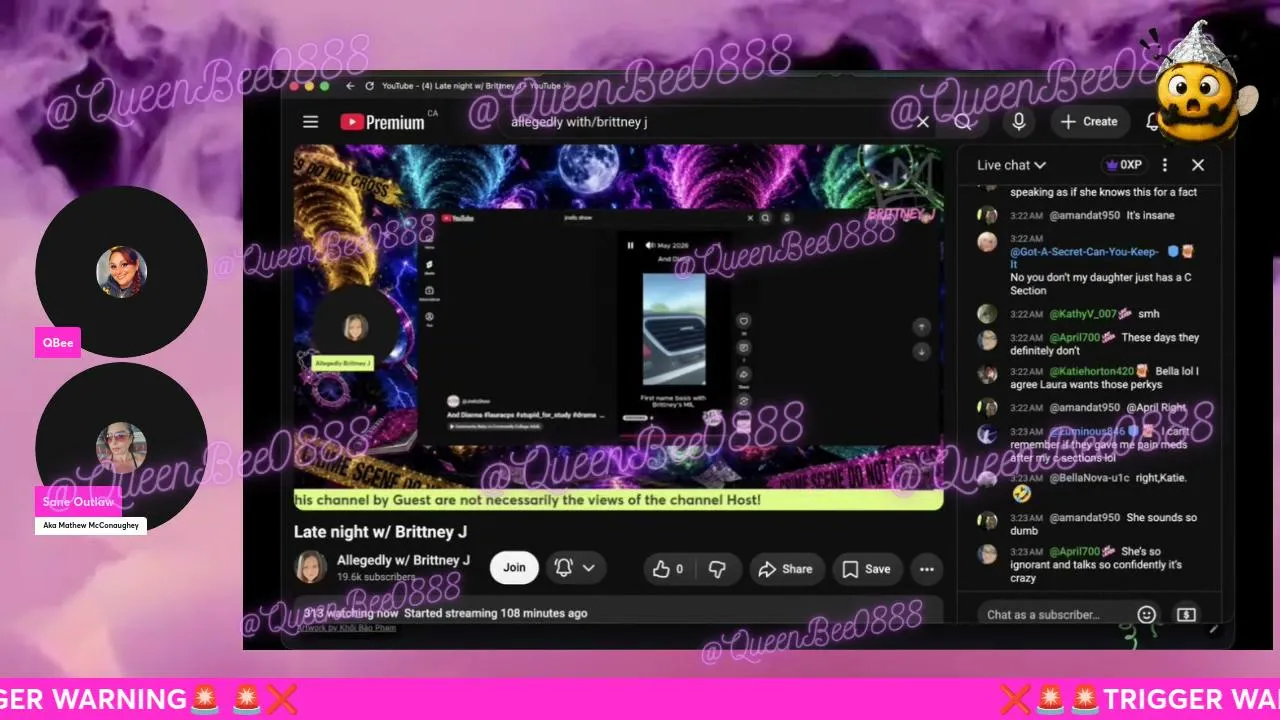Click the Same Outlaw participant avatar

pyautogui.click(x=121, y=447)
